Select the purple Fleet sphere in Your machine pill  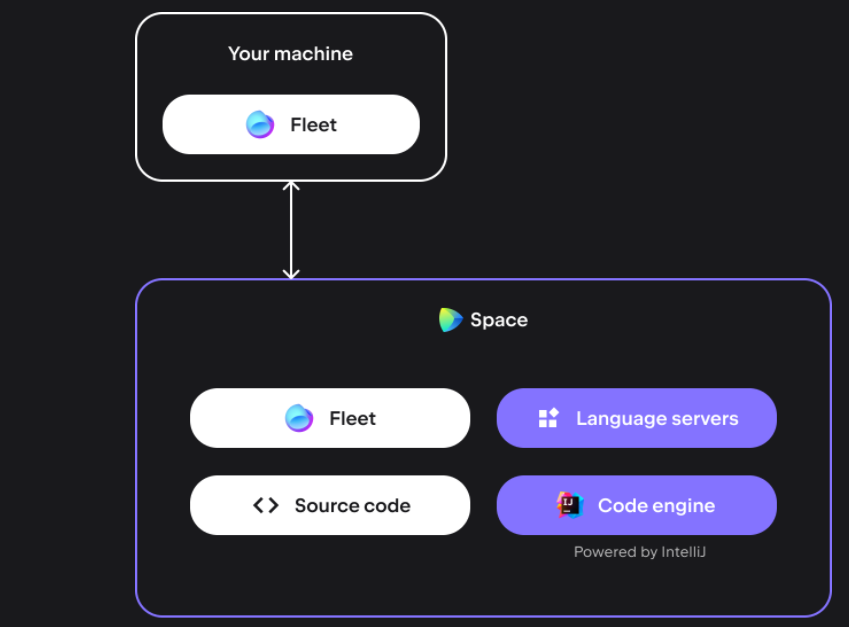(261, 124)
